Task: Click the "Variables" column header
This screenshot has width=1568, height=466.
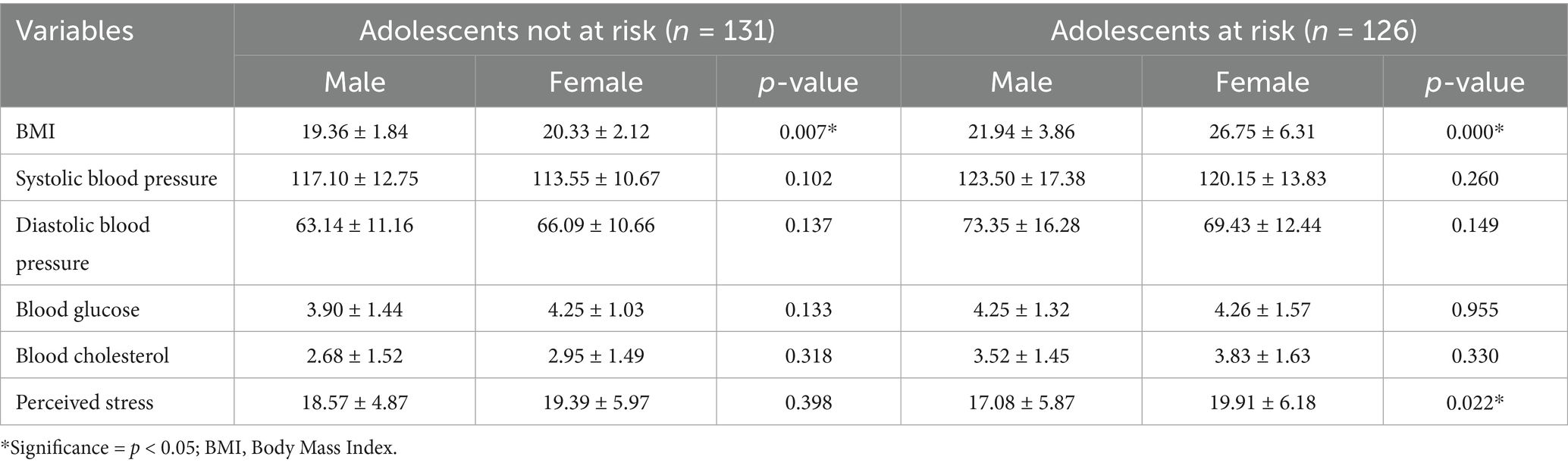Action: [74, 31]
